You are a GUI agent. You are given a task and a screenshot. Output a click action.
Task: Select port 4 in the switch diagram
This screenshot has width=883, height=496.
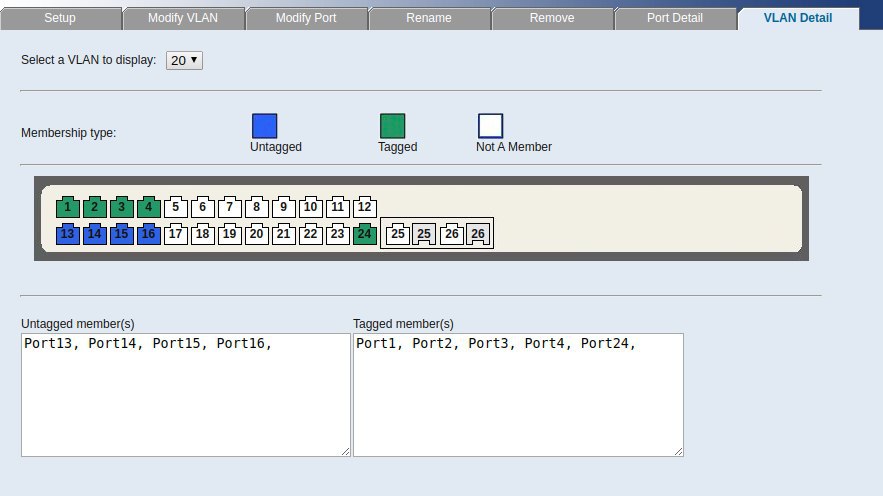coord(149,207)
